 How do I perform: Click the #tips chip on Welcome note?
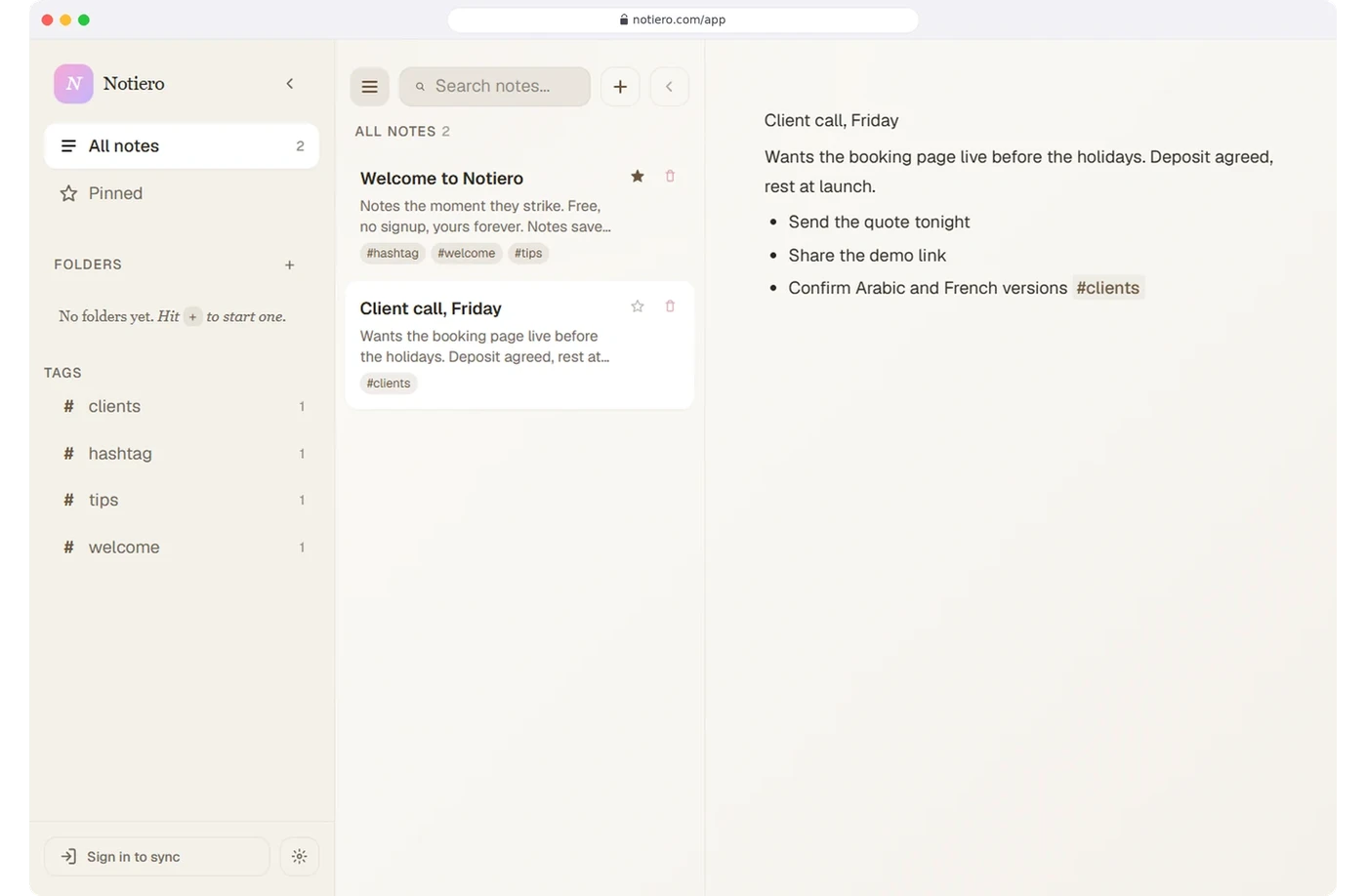tap(528, 254)
